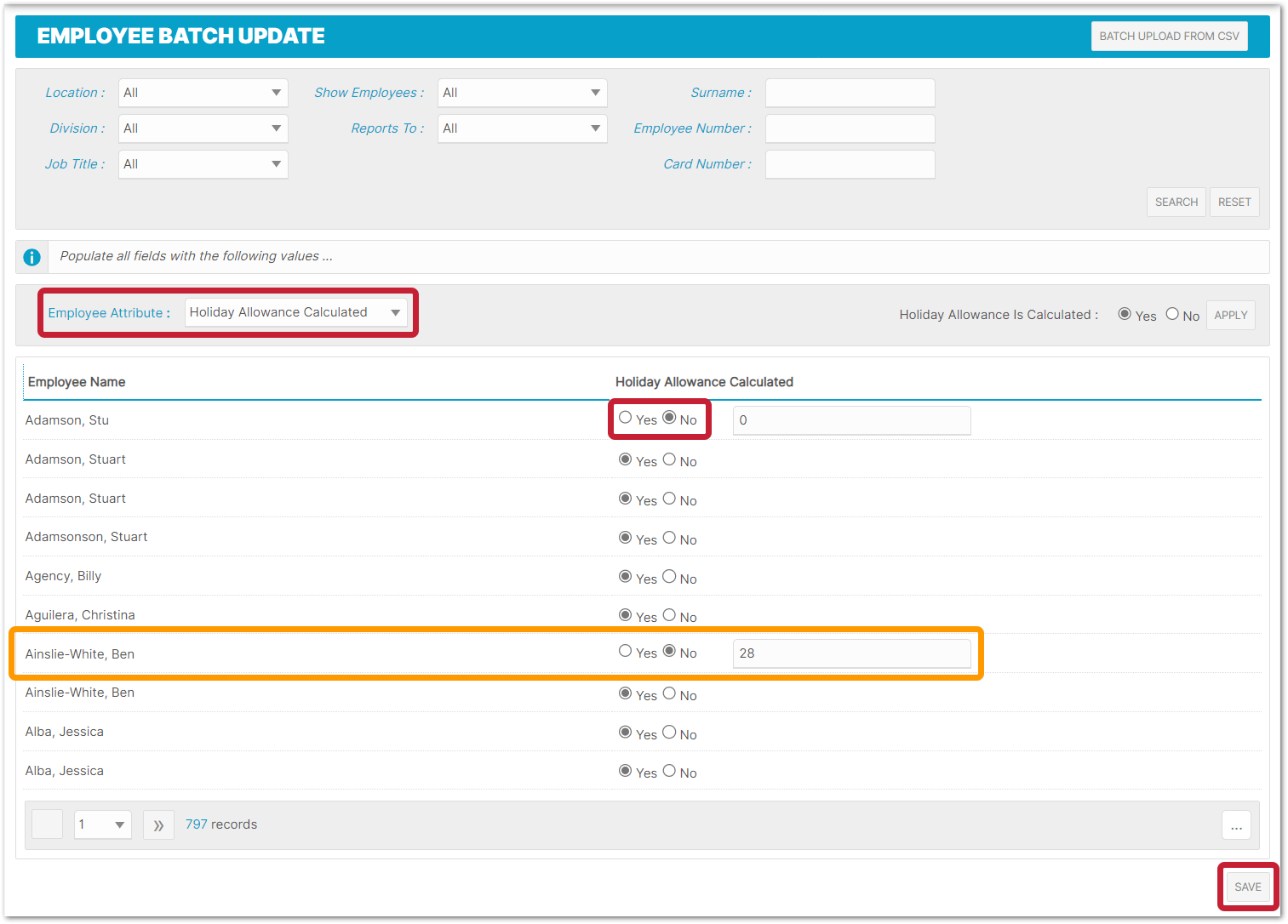Click the blue info icon

coord(31,256)
